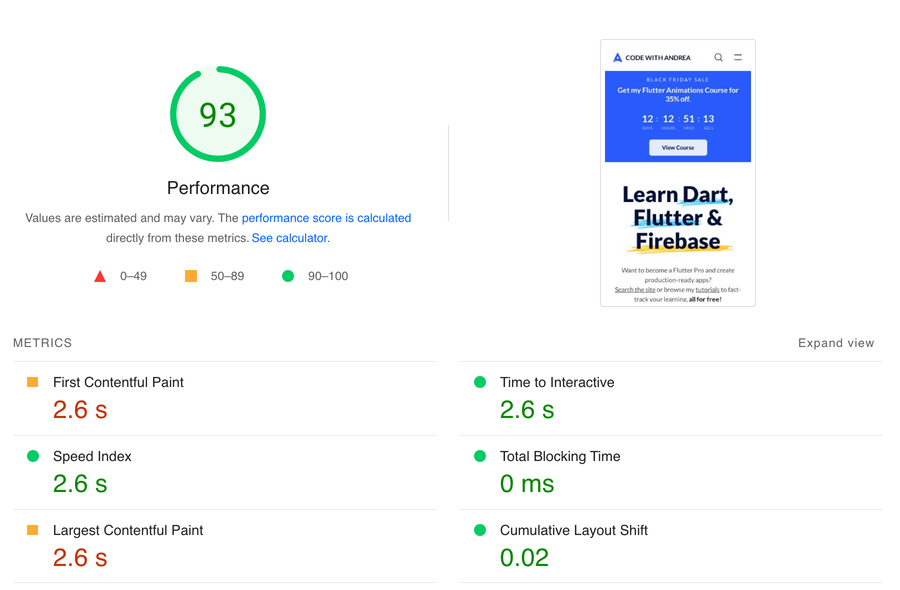Click the '2.6 s' First Contentful Paint value
The width and height of the screenshot is (900, 590).
[x=80, y=410]
